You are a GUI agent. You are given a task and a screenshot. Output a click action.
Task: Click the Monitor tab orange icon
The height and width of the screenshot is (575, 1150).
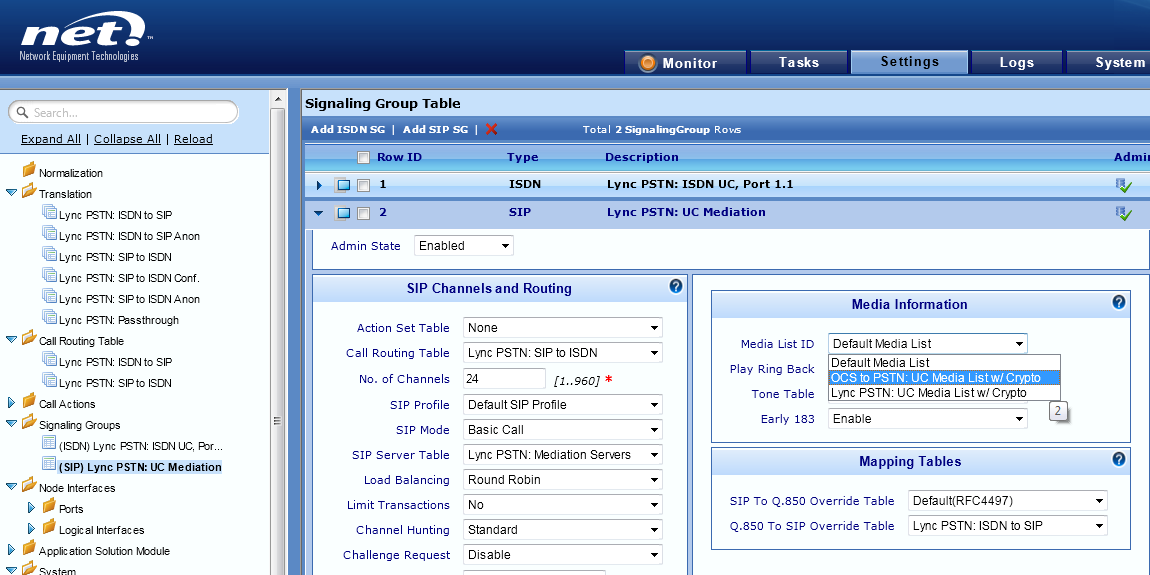[x=647, y=63]
